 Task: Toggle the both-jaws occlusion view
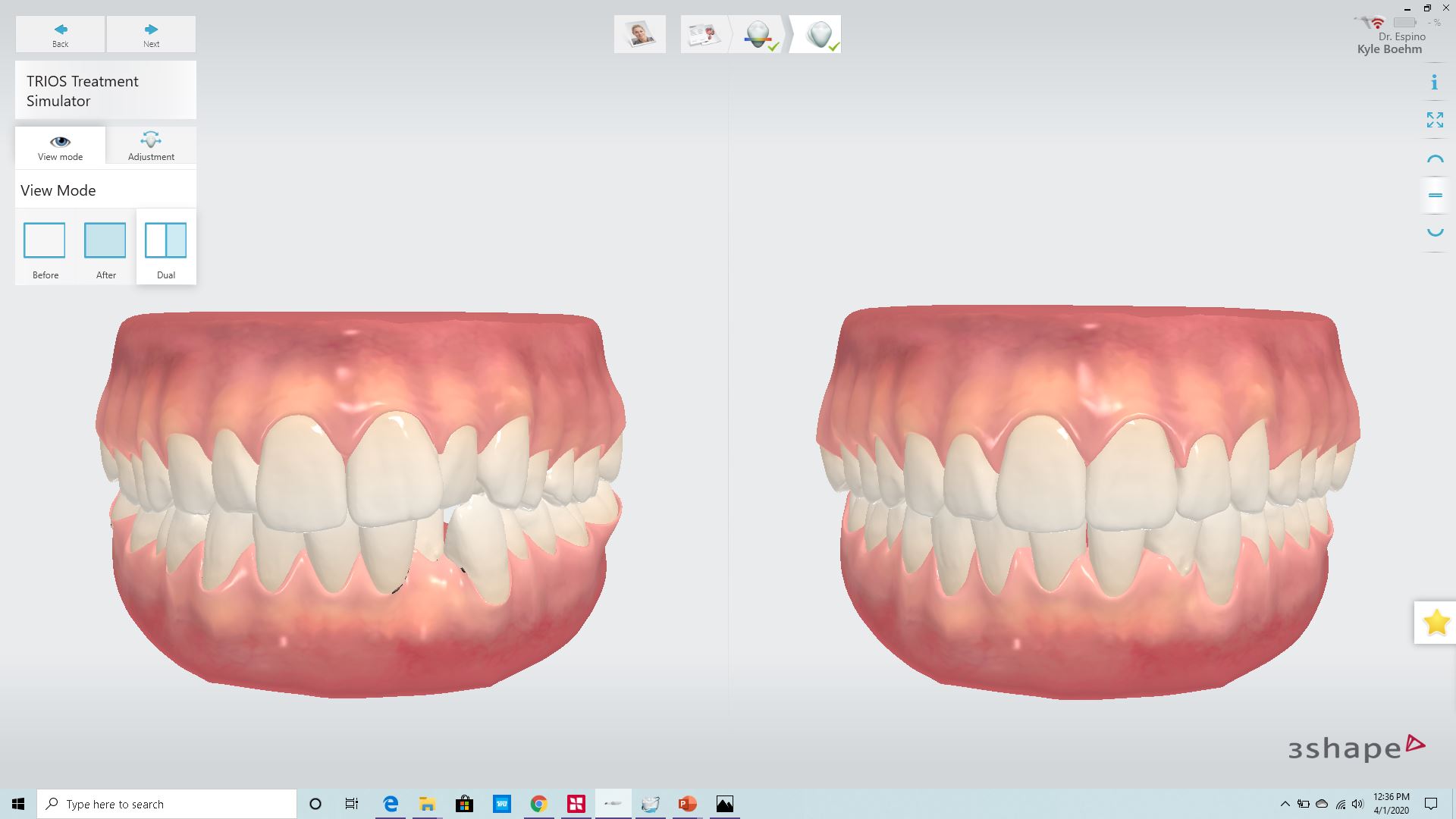coord(1435,195)
